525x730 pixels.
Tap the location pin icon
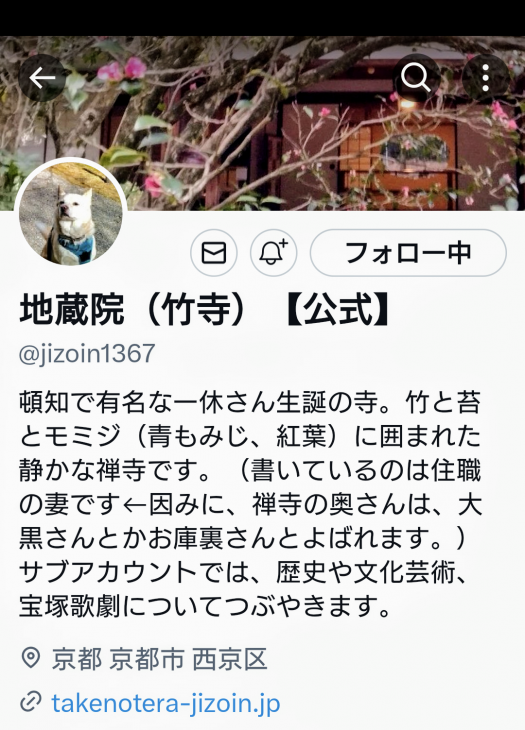[x=31, y=658]
